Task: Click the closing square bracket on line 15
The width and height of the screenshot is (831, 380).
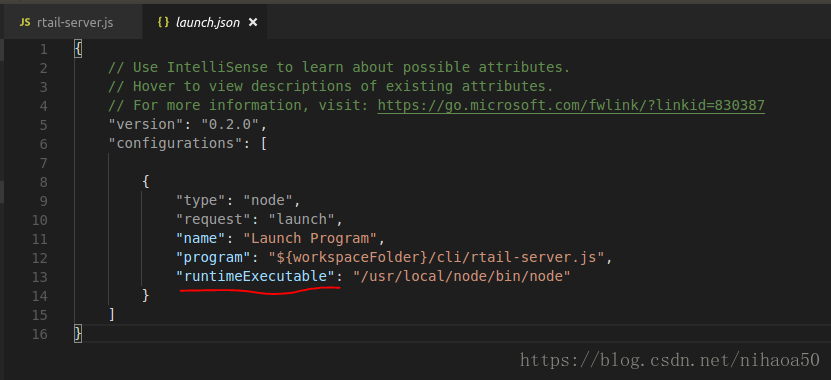Action: coord(112,314)
